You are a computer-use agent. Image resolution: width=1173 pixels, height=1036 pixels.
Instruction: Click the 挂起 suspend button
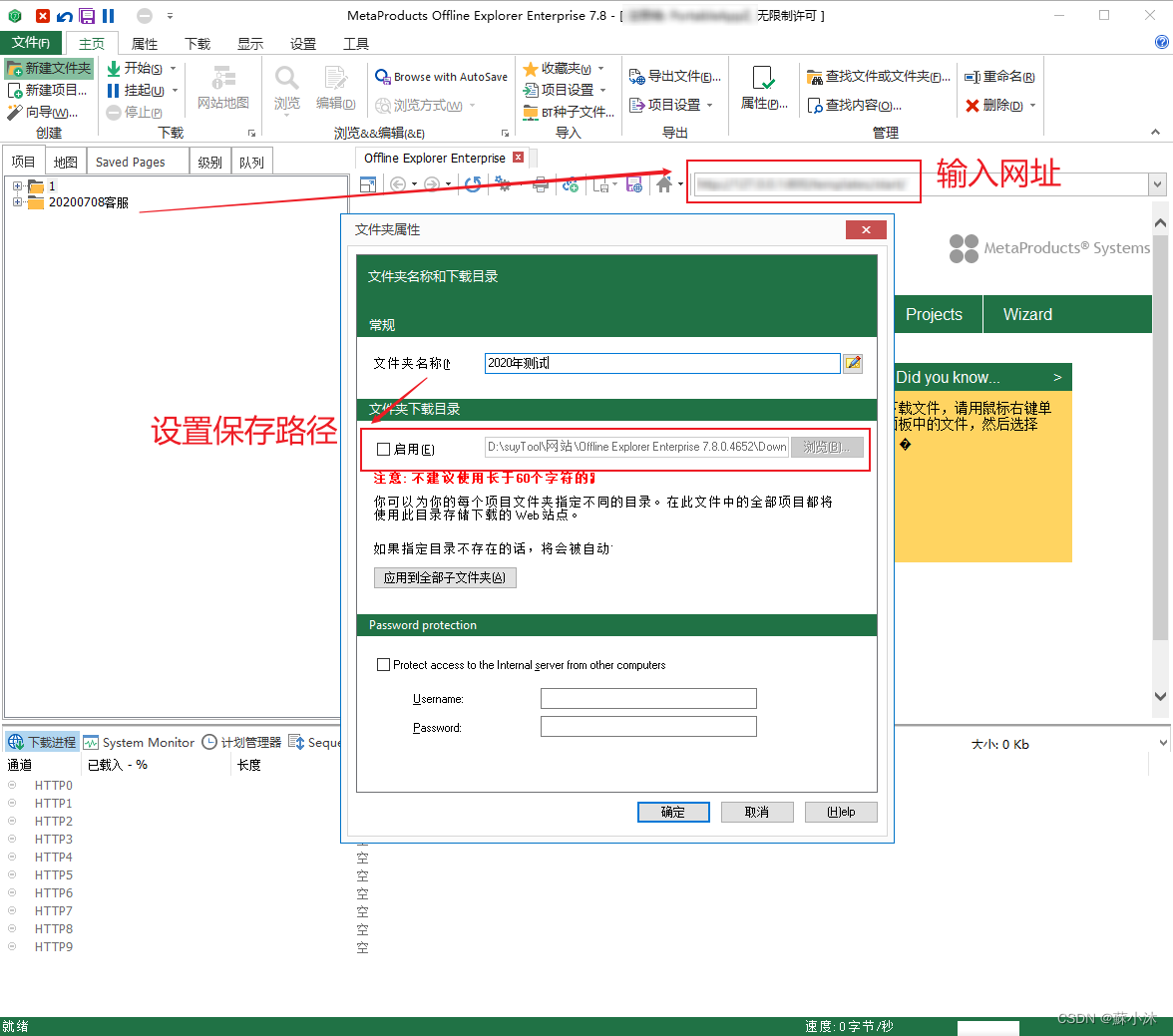pyautogui.click(x=136, y=90)
